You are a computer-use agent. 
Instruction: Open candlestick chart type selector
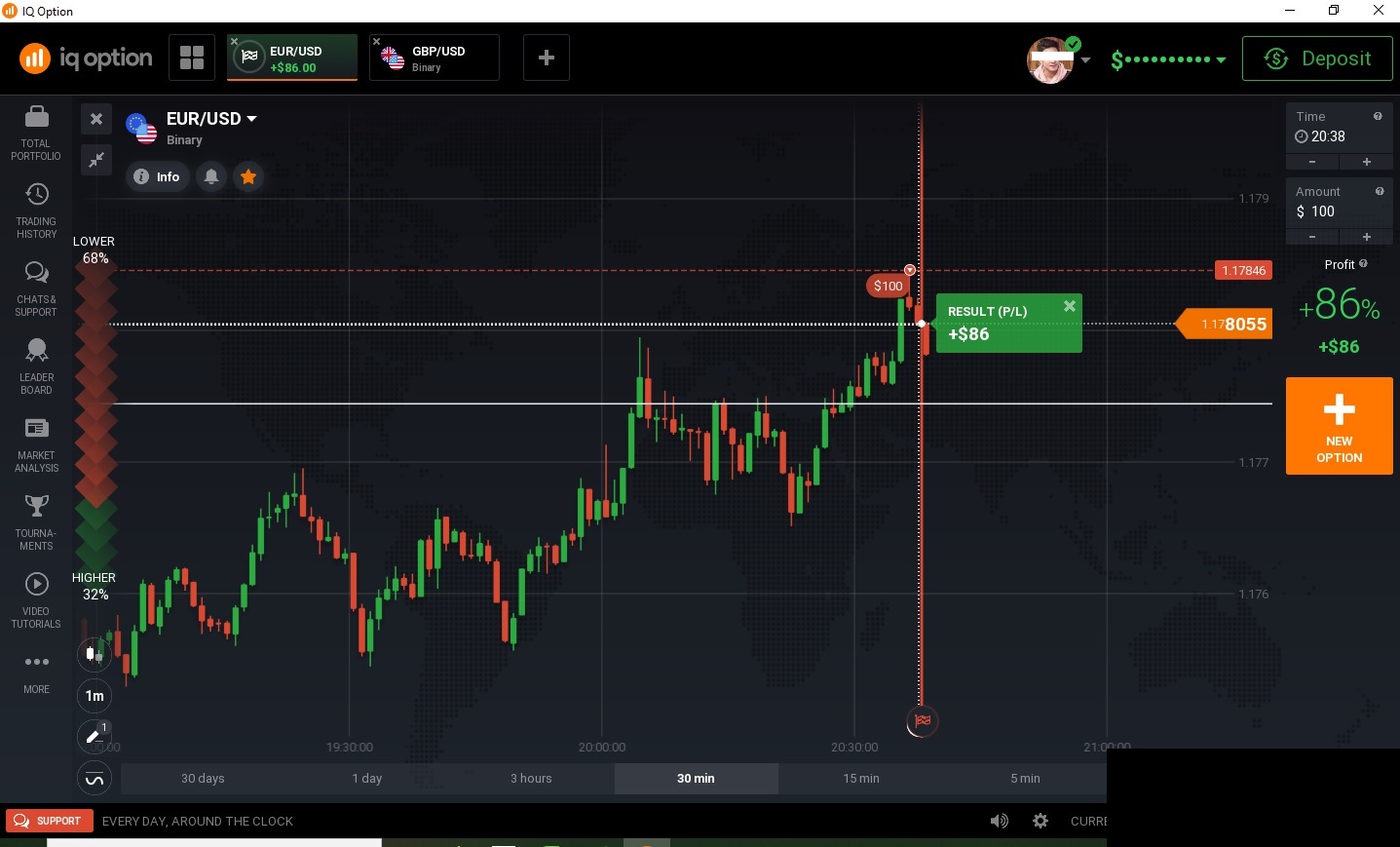coord(95,654)
